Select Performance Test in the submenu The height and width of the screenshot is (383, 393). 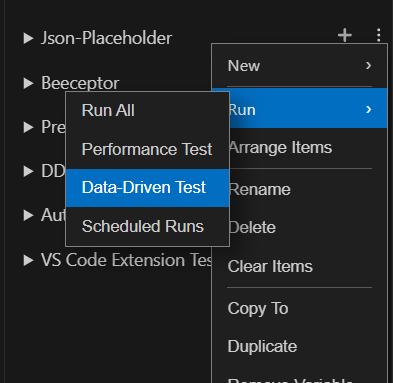[148, 149]
